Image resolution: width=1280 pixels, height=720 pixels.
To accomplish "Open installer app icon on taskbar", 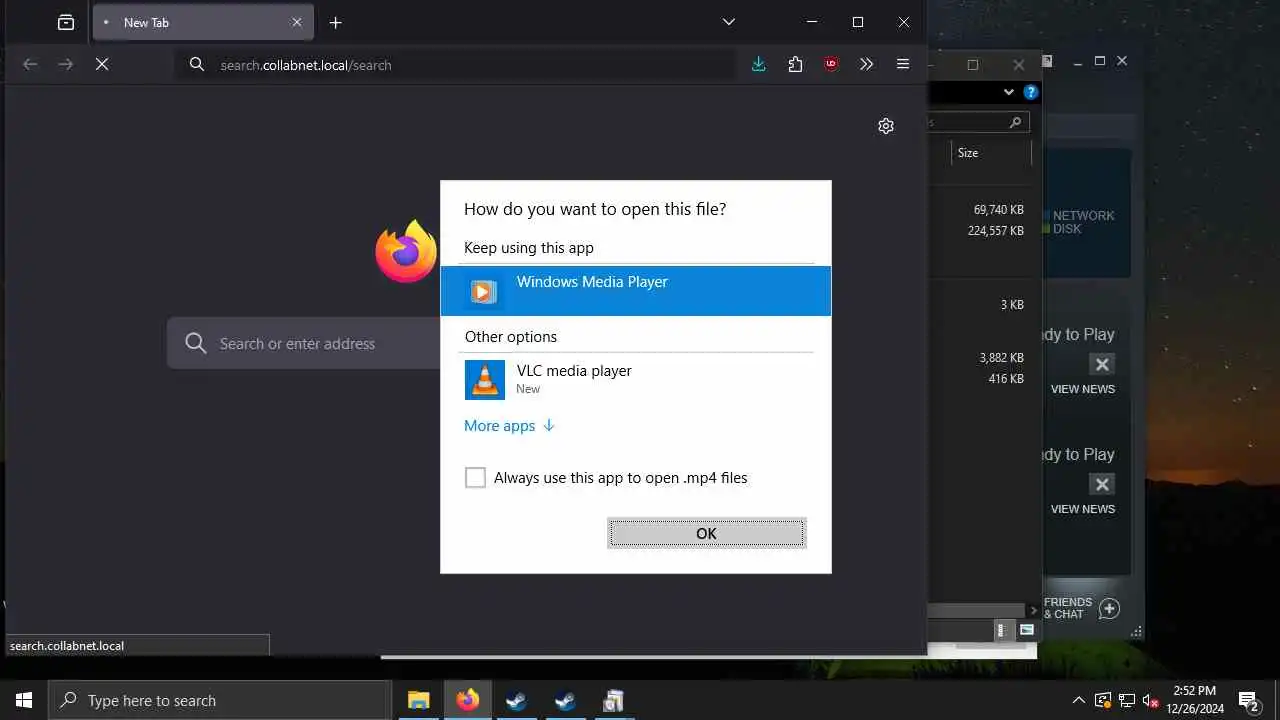I will [613, 700].
